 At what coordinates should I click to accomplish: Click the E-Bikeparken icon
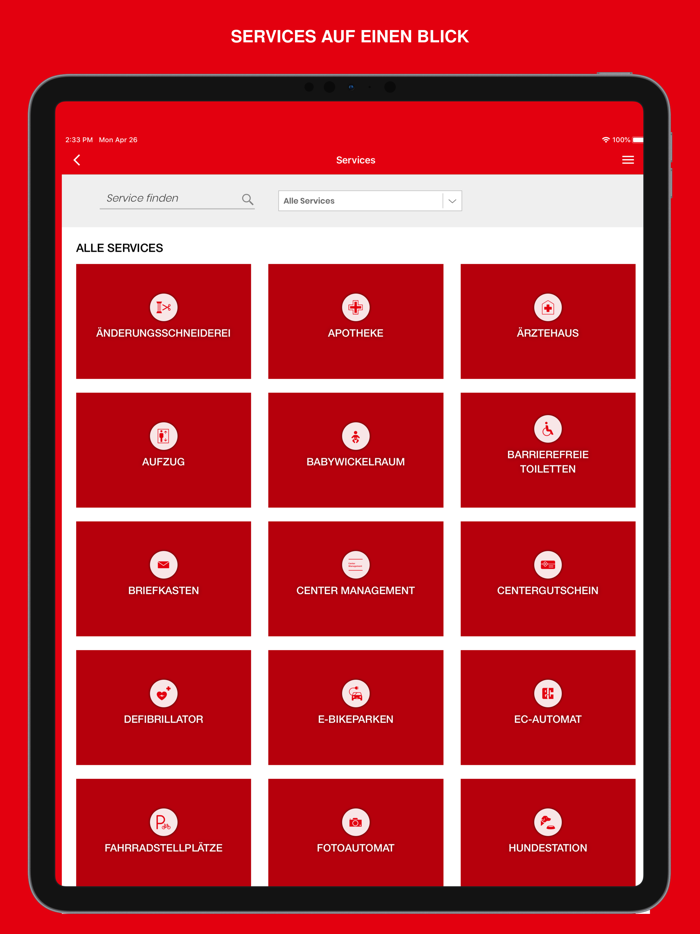356,693
